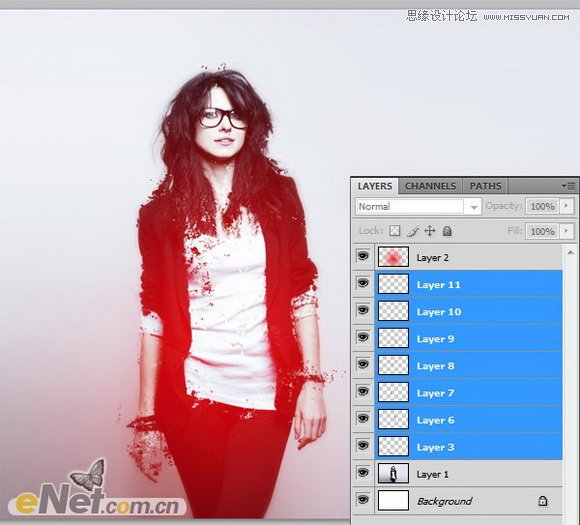The height and width of the screenshot is (525, 580).
Task: Click the Background layer lock icon
Action: coord(543,501)
